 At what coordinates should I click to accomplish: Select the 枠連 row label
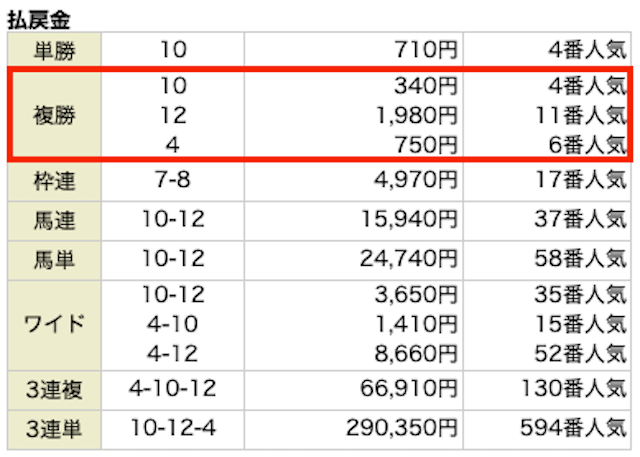click(54, 181)
